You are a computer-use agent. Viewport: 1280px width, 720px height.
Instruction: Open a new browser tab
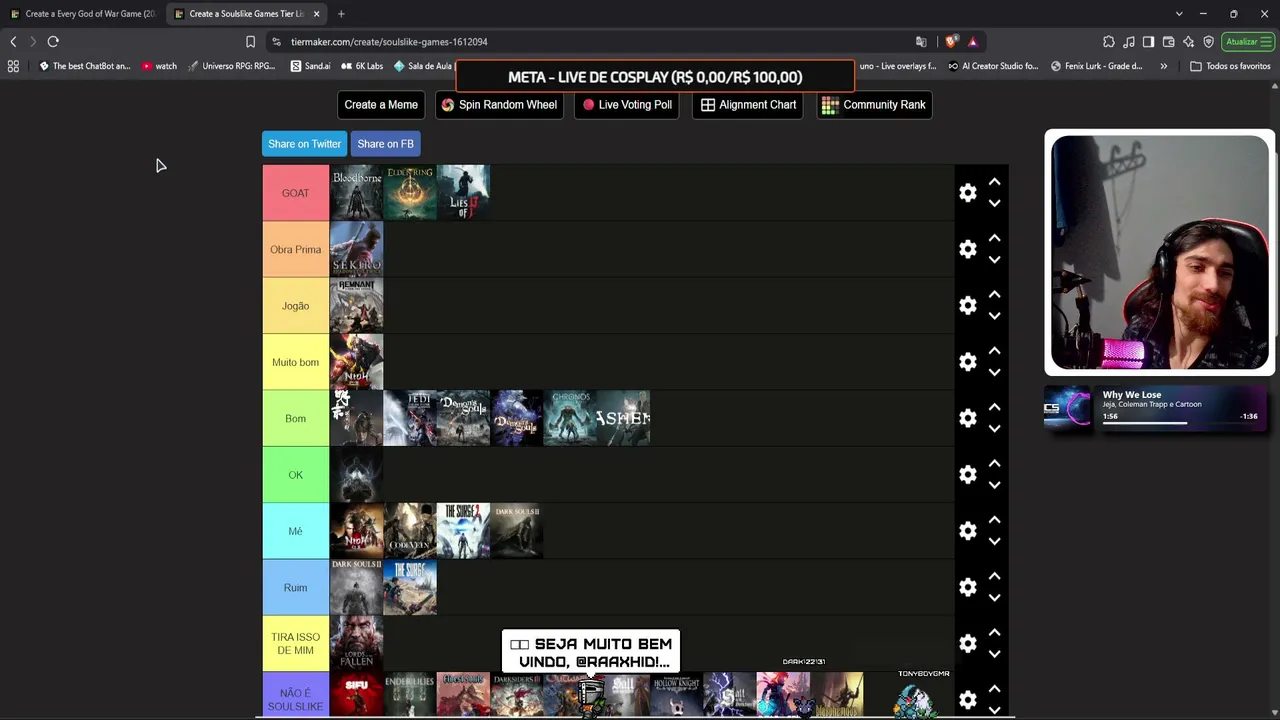click(x=341, y=14)
